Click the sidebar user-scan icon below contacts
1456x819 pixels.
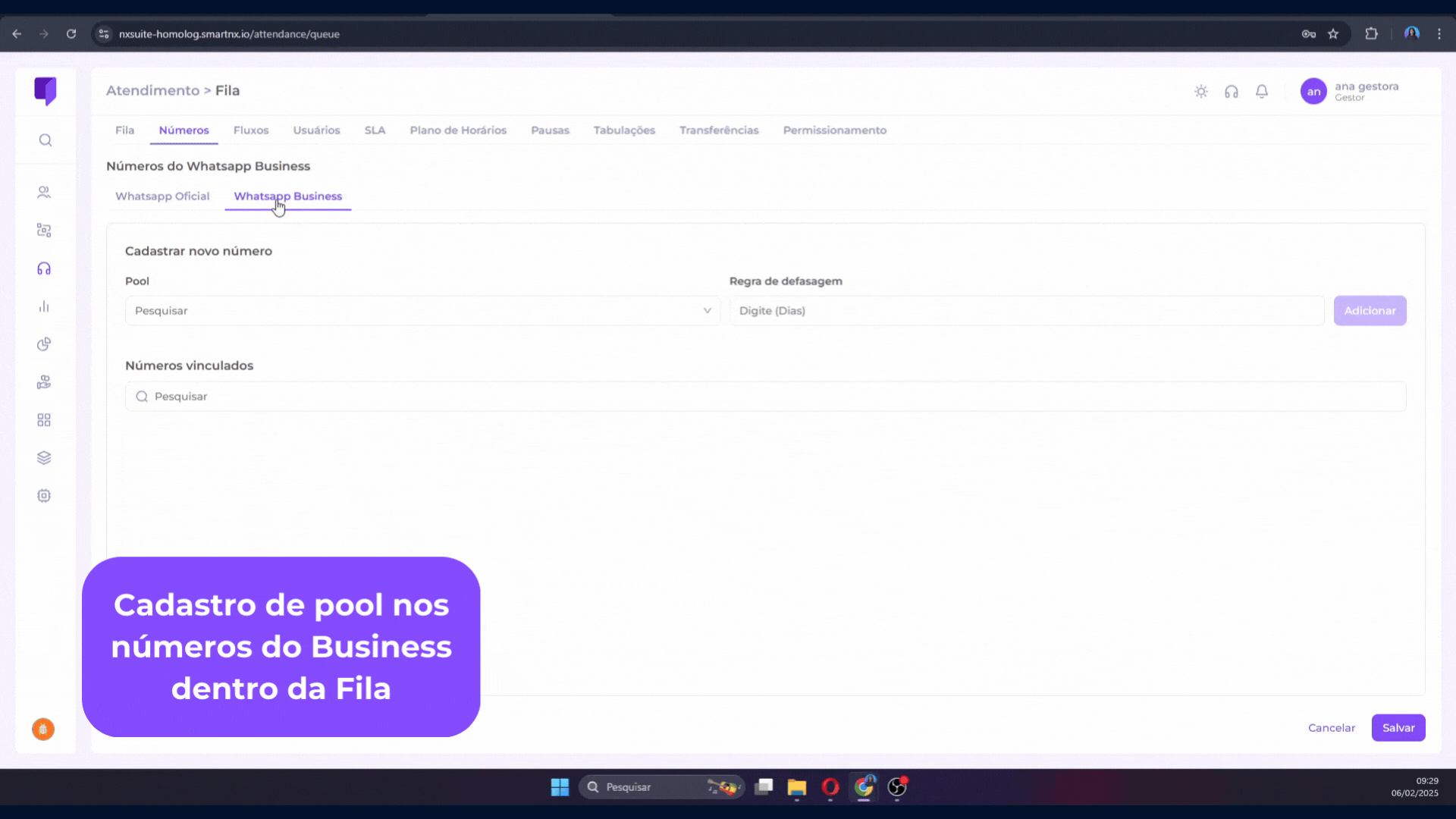tap(44, 231)
